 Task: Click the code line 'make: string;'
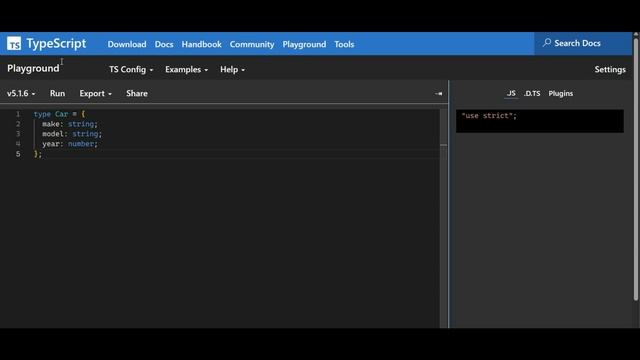70,124
